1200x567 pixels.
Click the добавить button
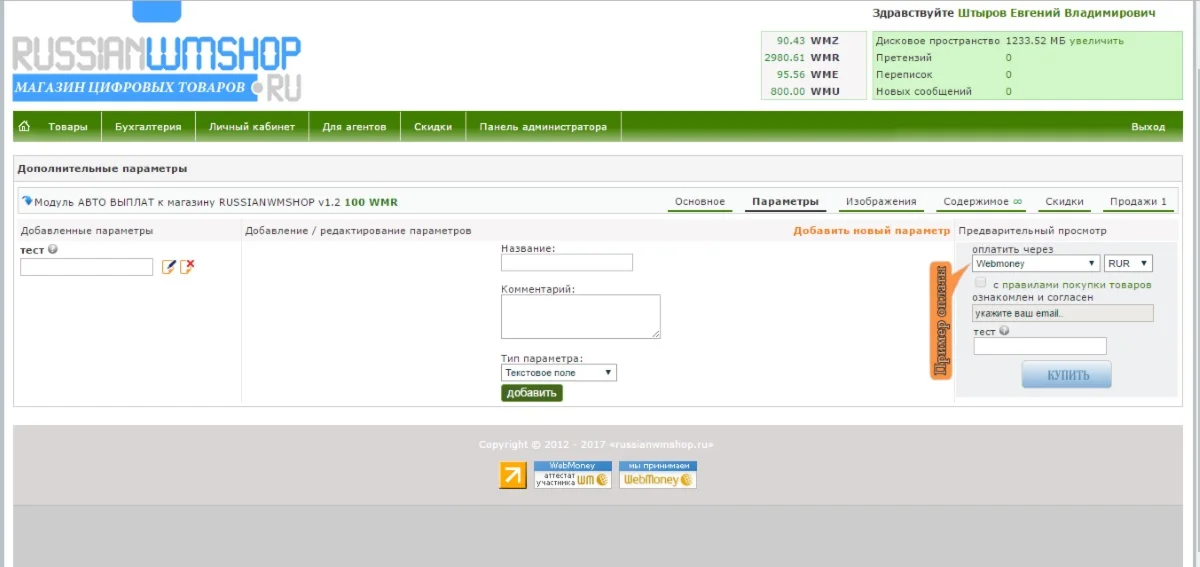coord(532,393)
